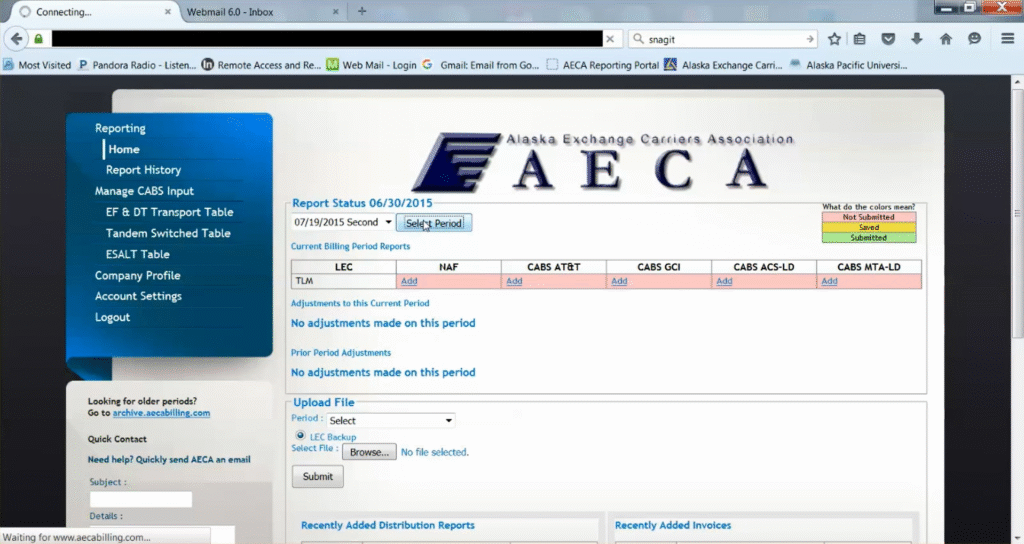
Task: Expand the Upload File Period Select dropdown
Action: point(391,421)
